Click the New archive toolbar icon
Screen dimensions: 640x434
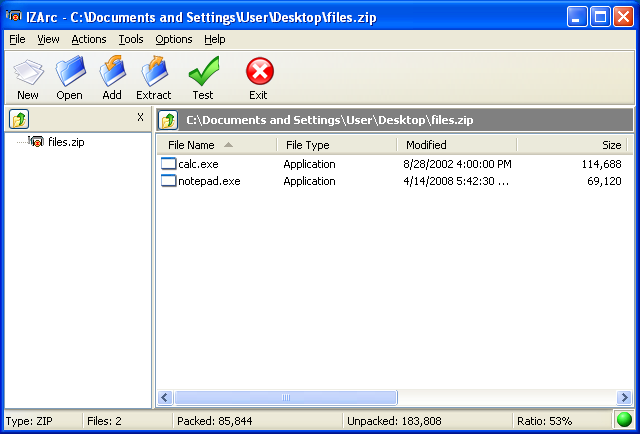(28, 75)
